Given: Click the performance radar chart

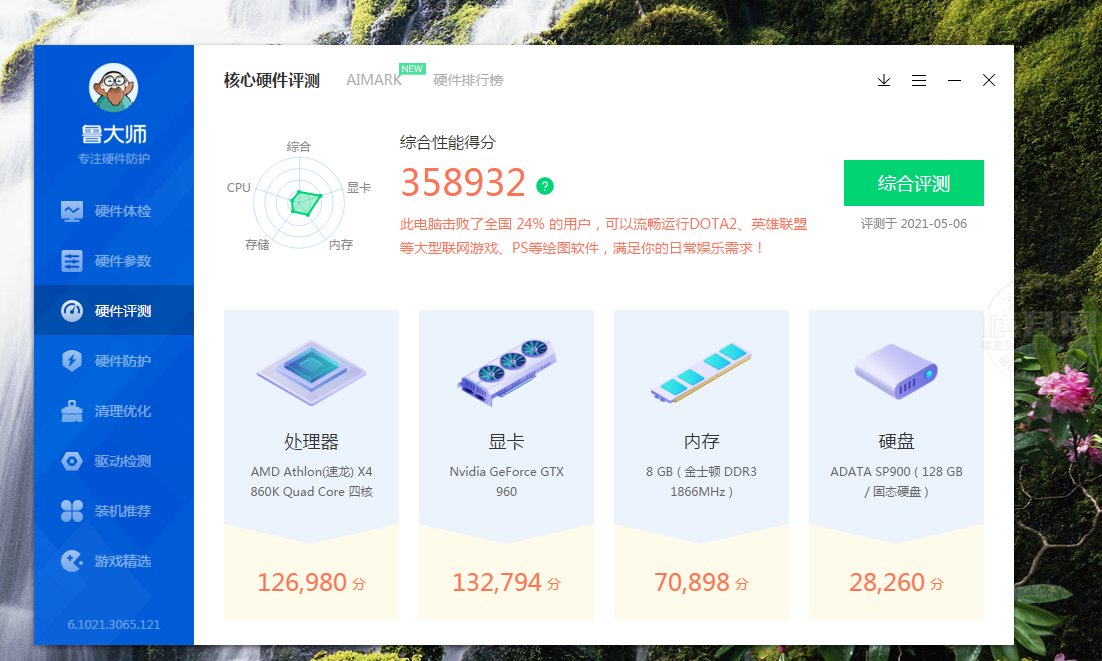Looking at the screenshot, I should [299, 201].
